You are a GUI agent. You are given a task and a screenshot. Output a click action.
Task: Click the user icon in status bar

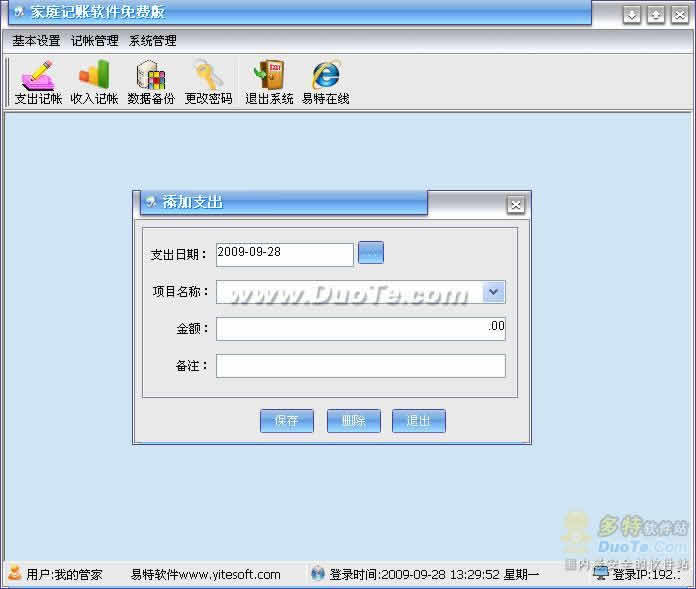tap(15, 573)
